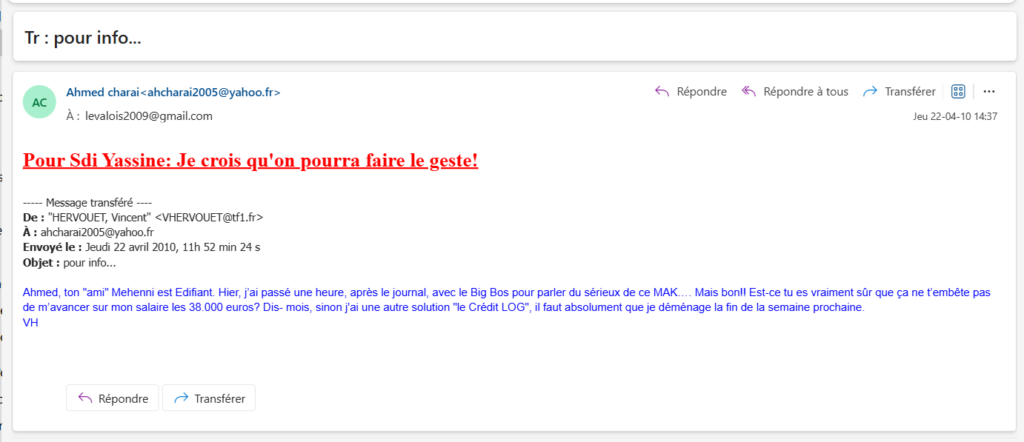
Task: Click the Objet : pour info... line
Action: pos(69,263)
